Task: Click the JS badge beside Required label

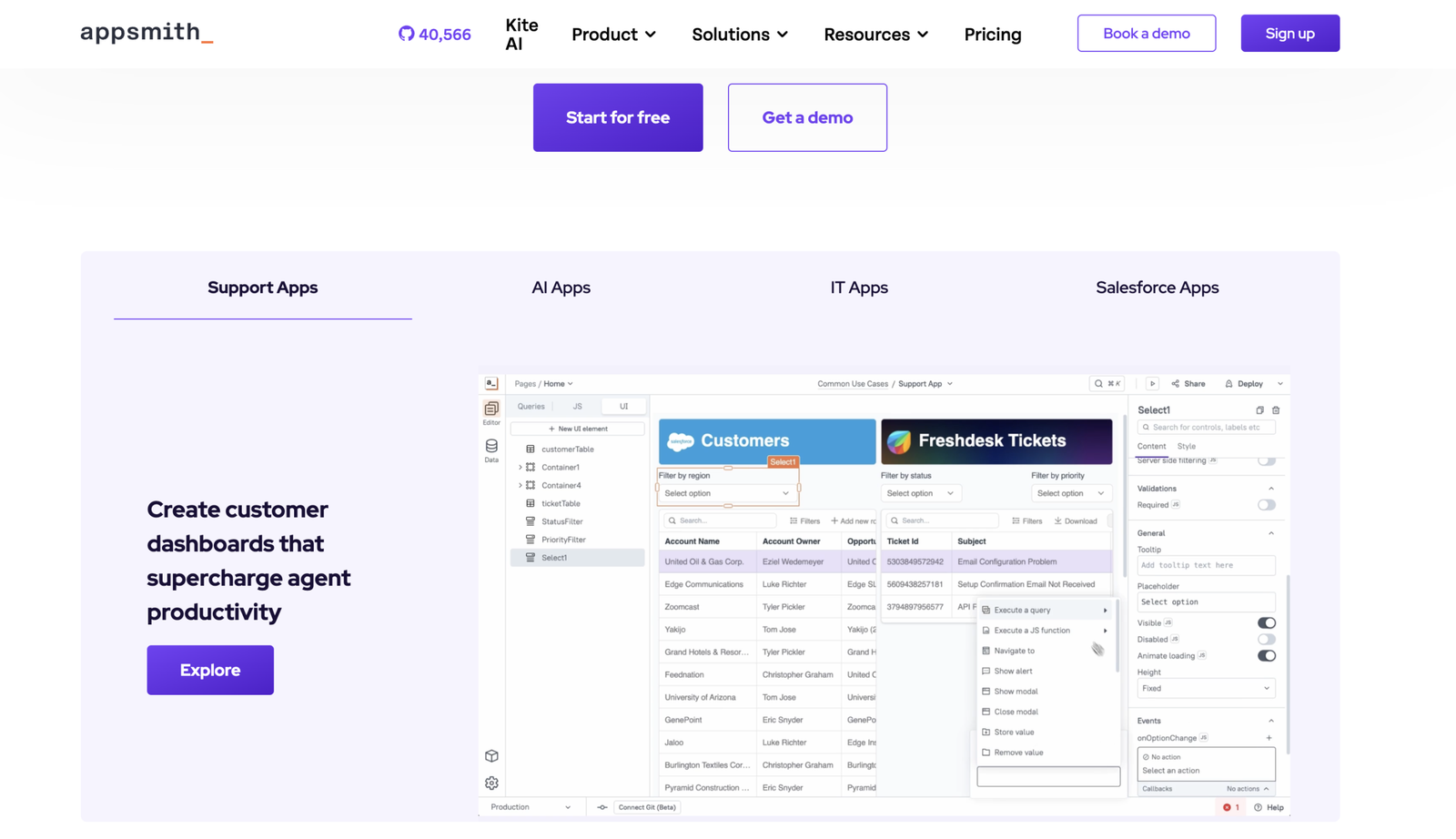Action: [1176, 505]
